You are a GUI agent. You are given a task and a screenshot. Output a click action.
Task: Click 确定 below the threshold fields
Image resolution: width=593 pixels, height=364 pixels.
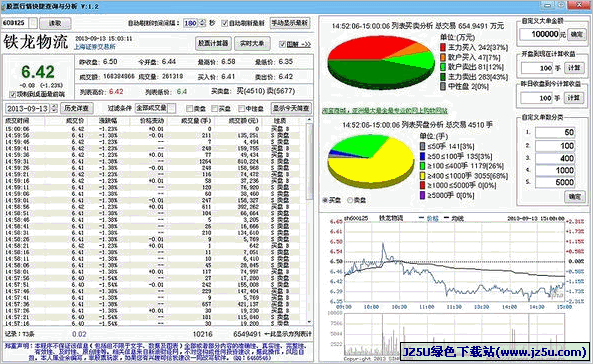click(574, 197)
